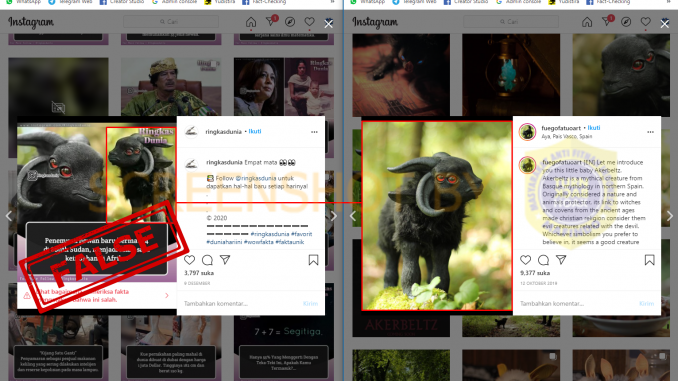This screenshot has width=678, height=381.
Task: Open hashtag #faktaunik in caption
Action: (290, 242)
